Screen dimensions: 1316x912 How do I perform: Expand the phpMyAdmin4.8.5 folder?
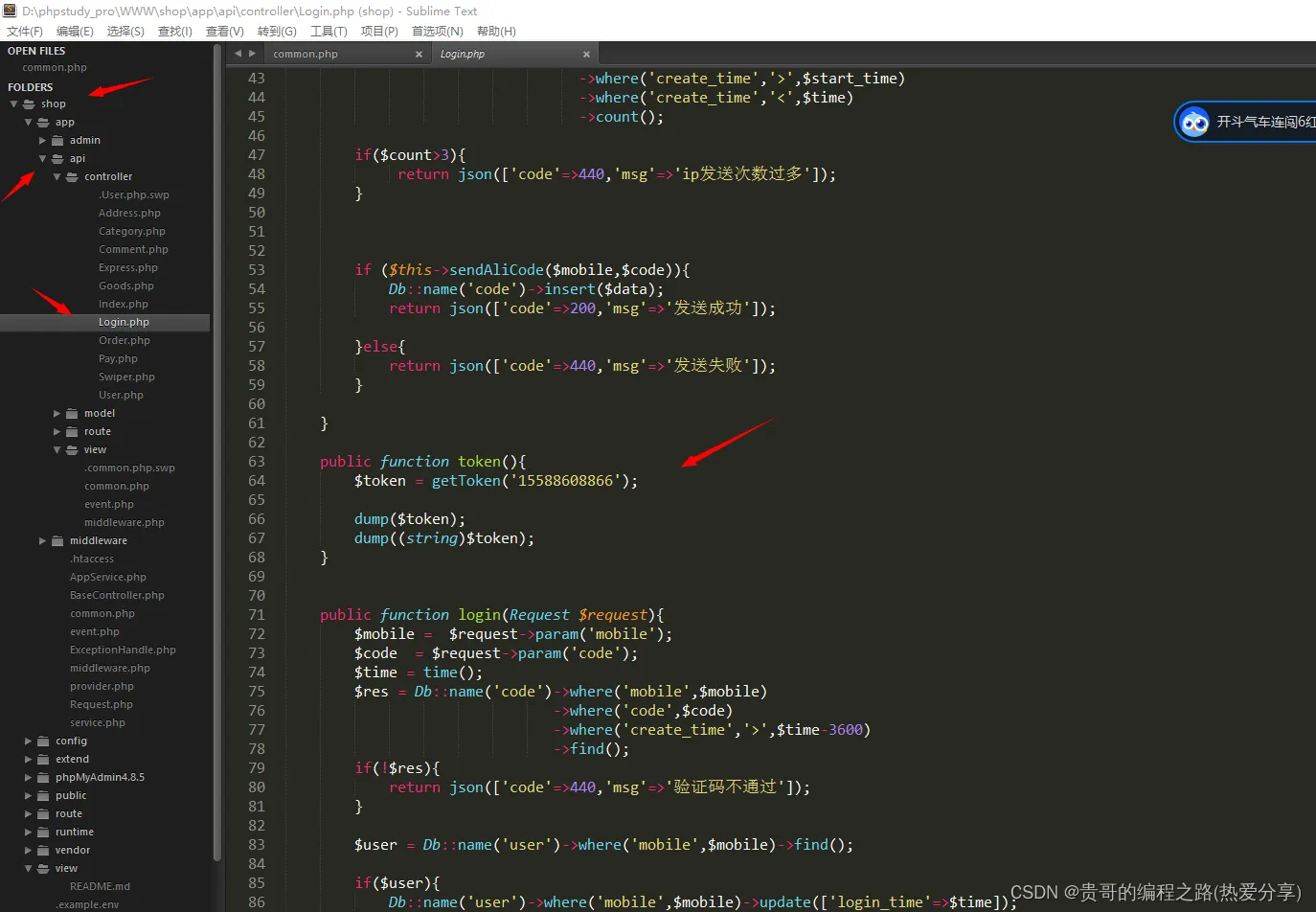coord(28,777)
